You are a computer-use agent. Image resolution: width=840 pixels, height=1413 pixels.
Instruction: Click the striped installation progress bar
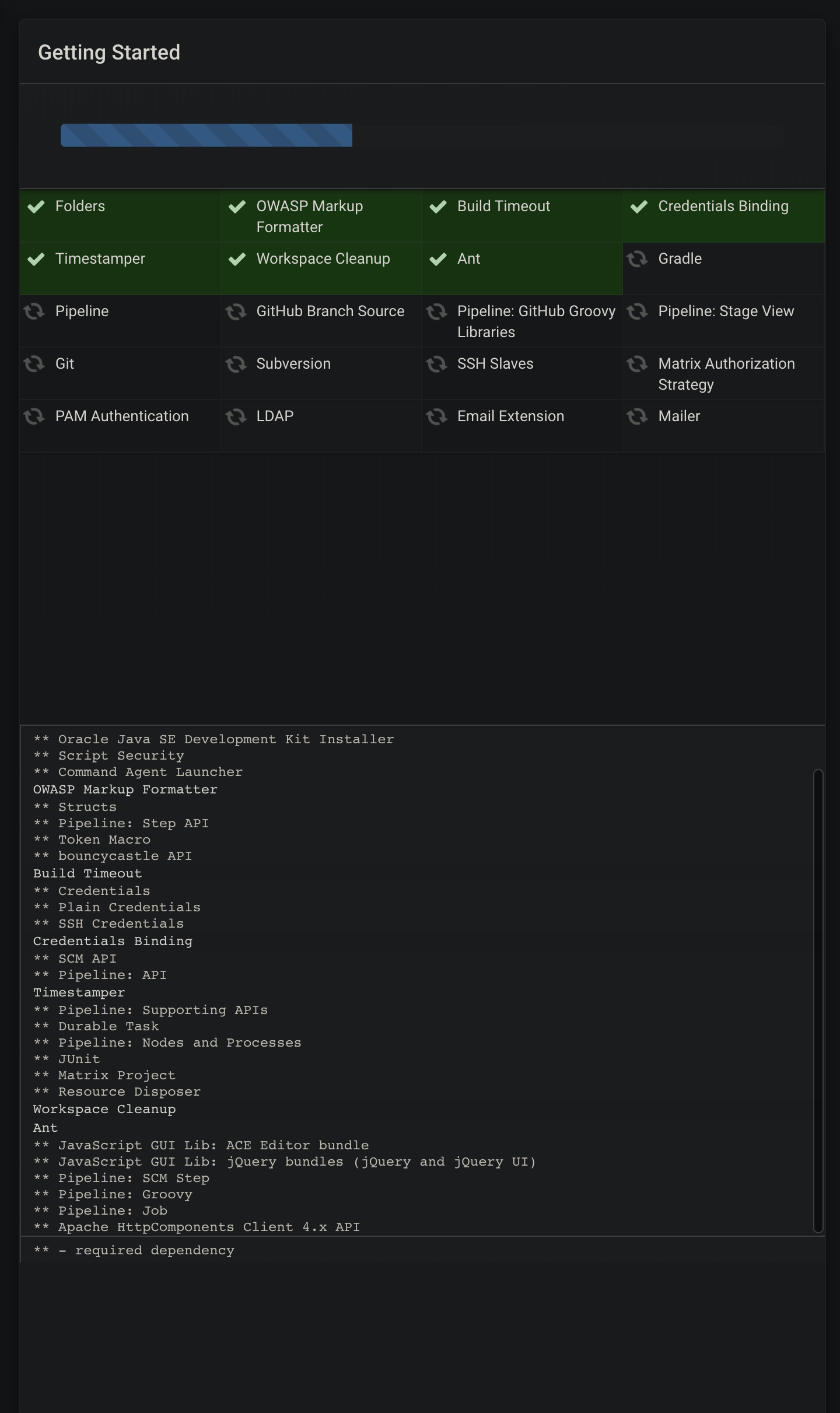coord(206,135)
